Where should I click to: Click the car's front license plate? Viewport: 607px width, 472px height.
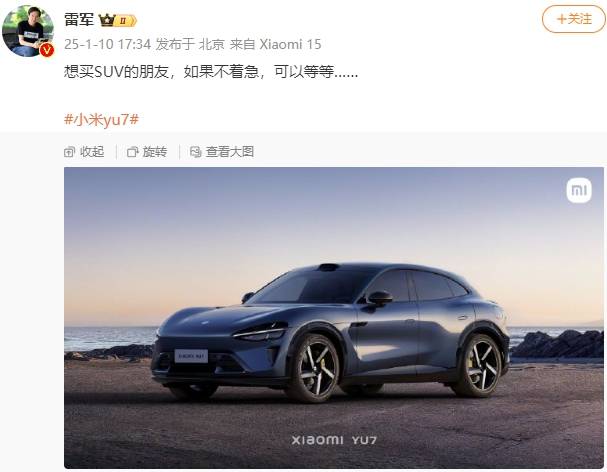pos(191,356)
